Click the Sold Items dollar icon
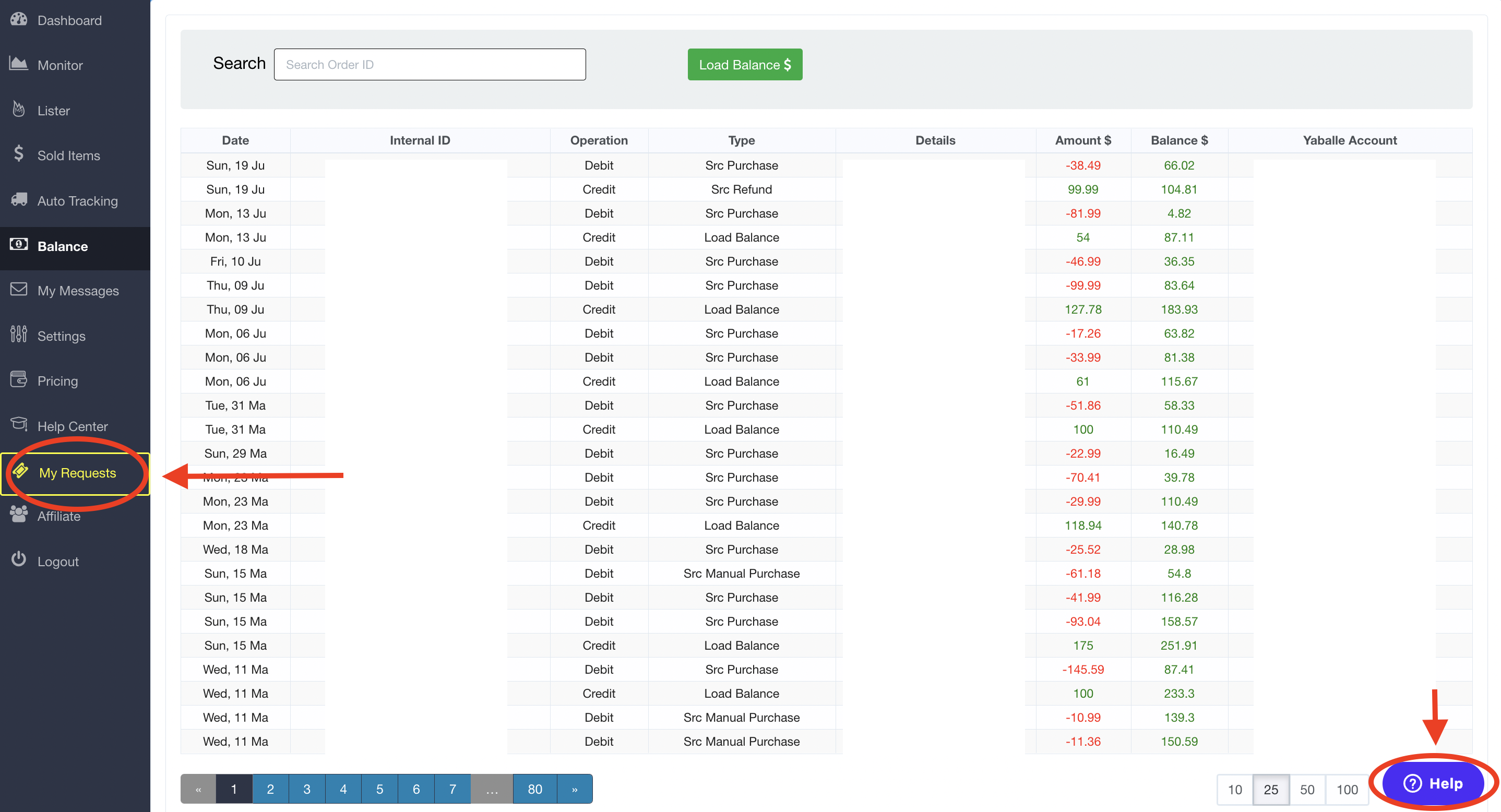Viewport: 1501px width, 812px height. pos(19,154)
